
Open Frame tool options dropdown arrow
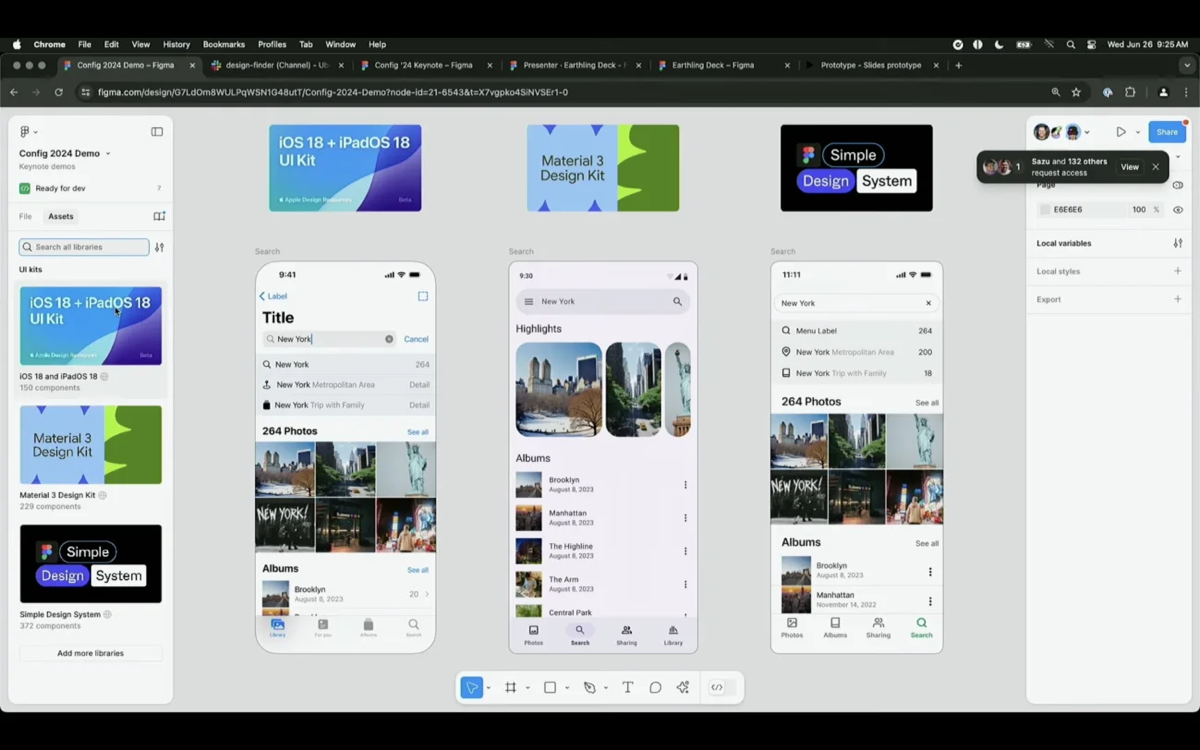527,689
